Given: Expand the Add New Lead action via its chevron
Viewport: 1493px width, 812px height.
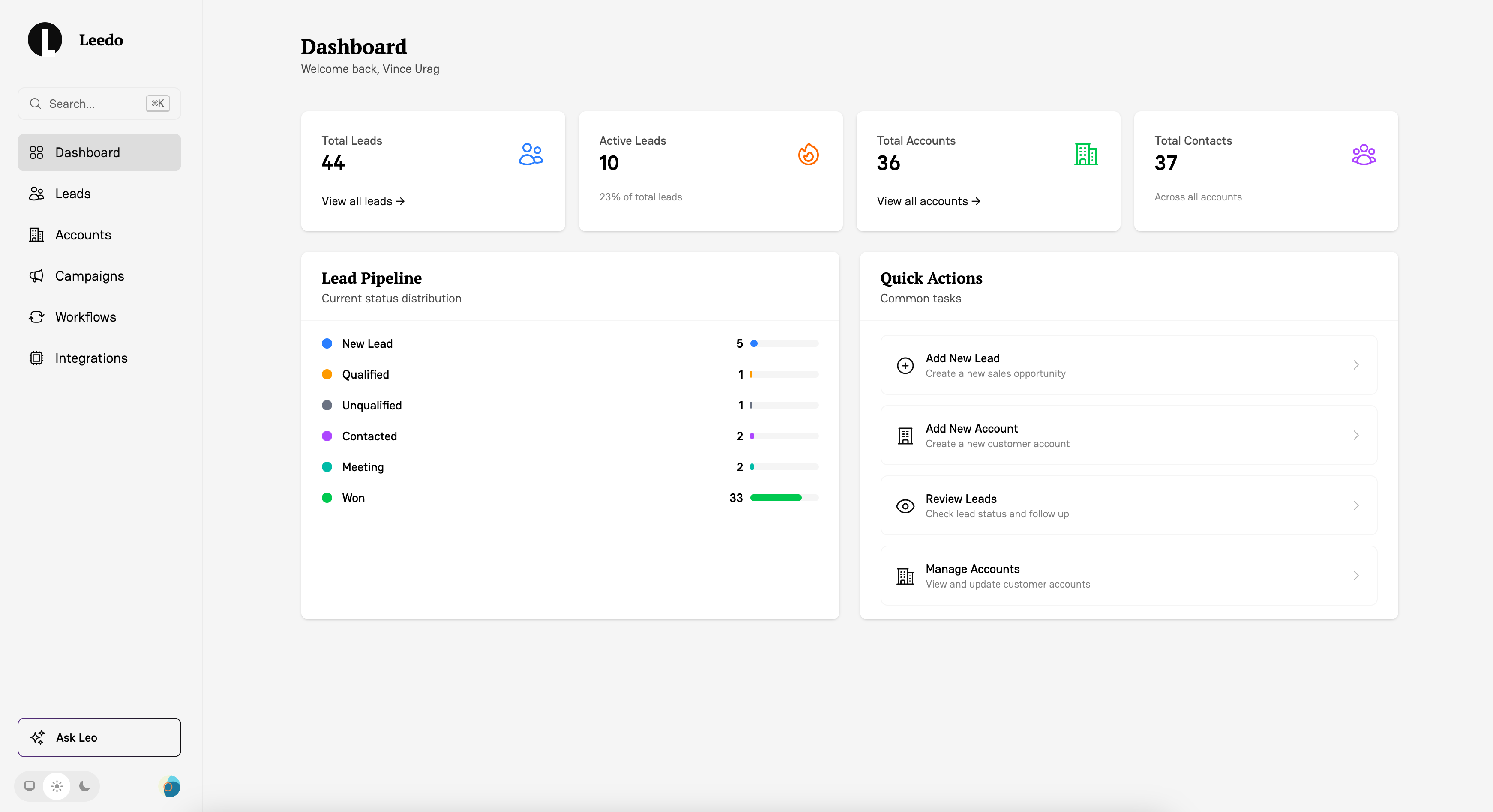Looking at the screenshot, I should 1355,365.
